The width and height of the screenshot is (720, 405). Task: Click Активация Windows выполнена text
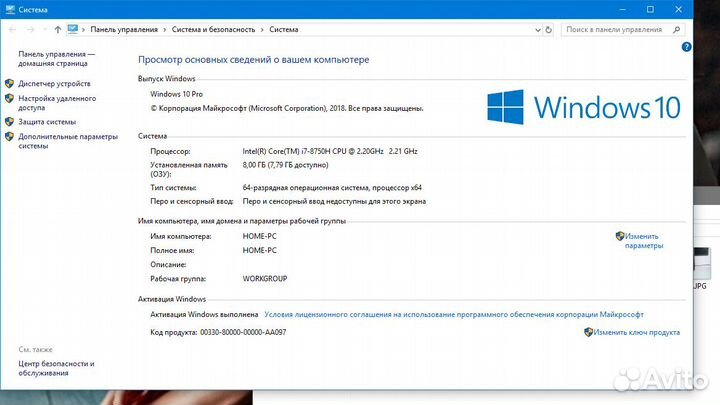[x=204, y=315]
